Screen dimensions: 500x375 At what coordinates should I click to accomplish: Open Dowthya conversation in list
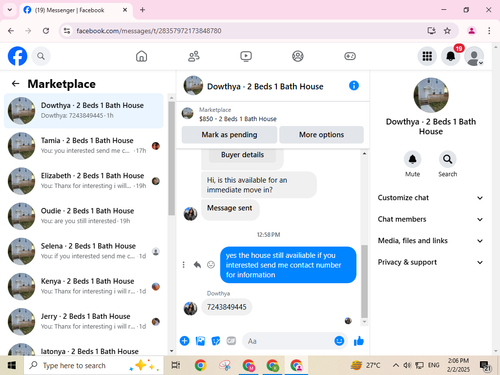84,111
